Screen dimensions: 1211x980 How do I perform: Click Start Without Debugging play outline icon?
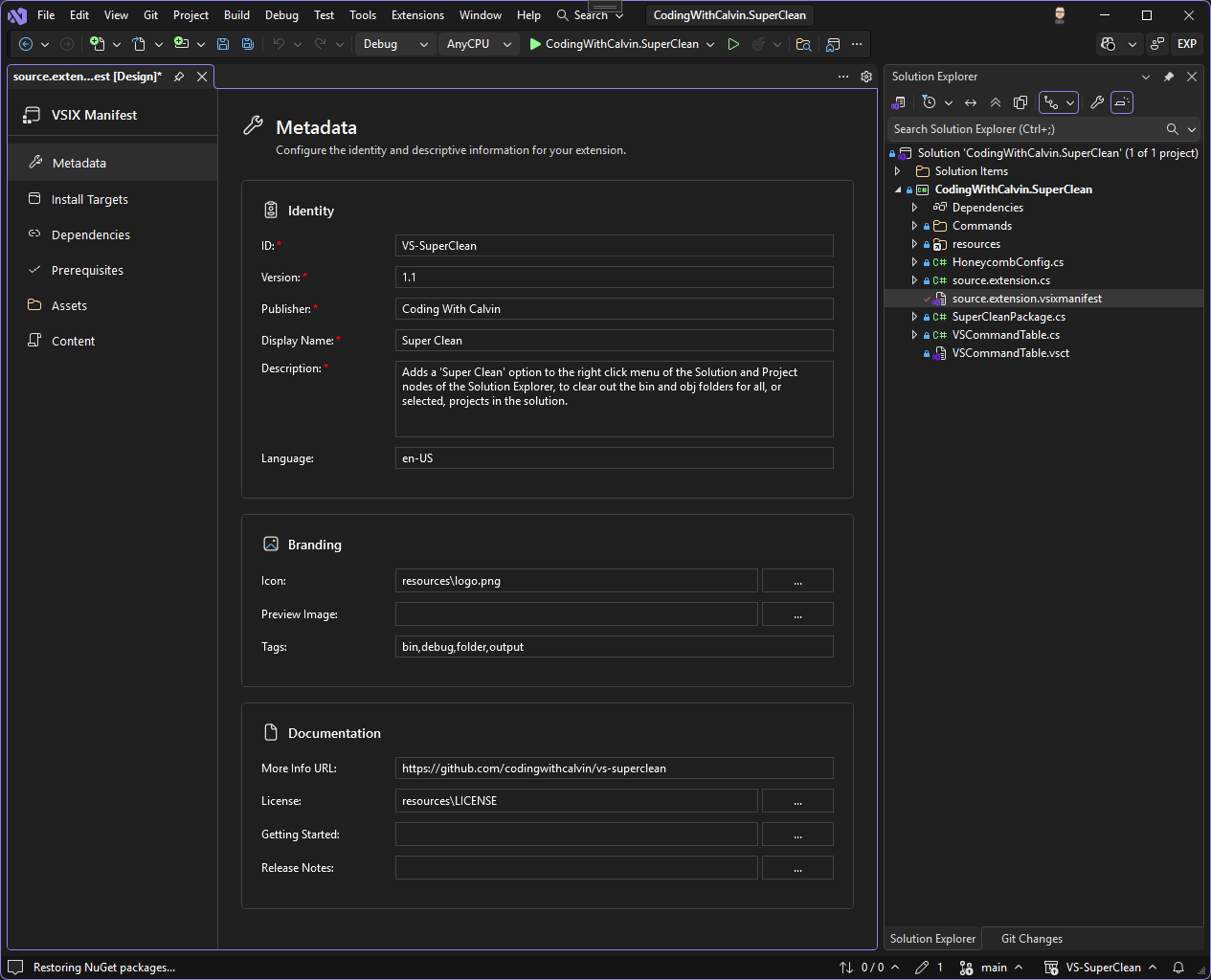click(733, 44)
